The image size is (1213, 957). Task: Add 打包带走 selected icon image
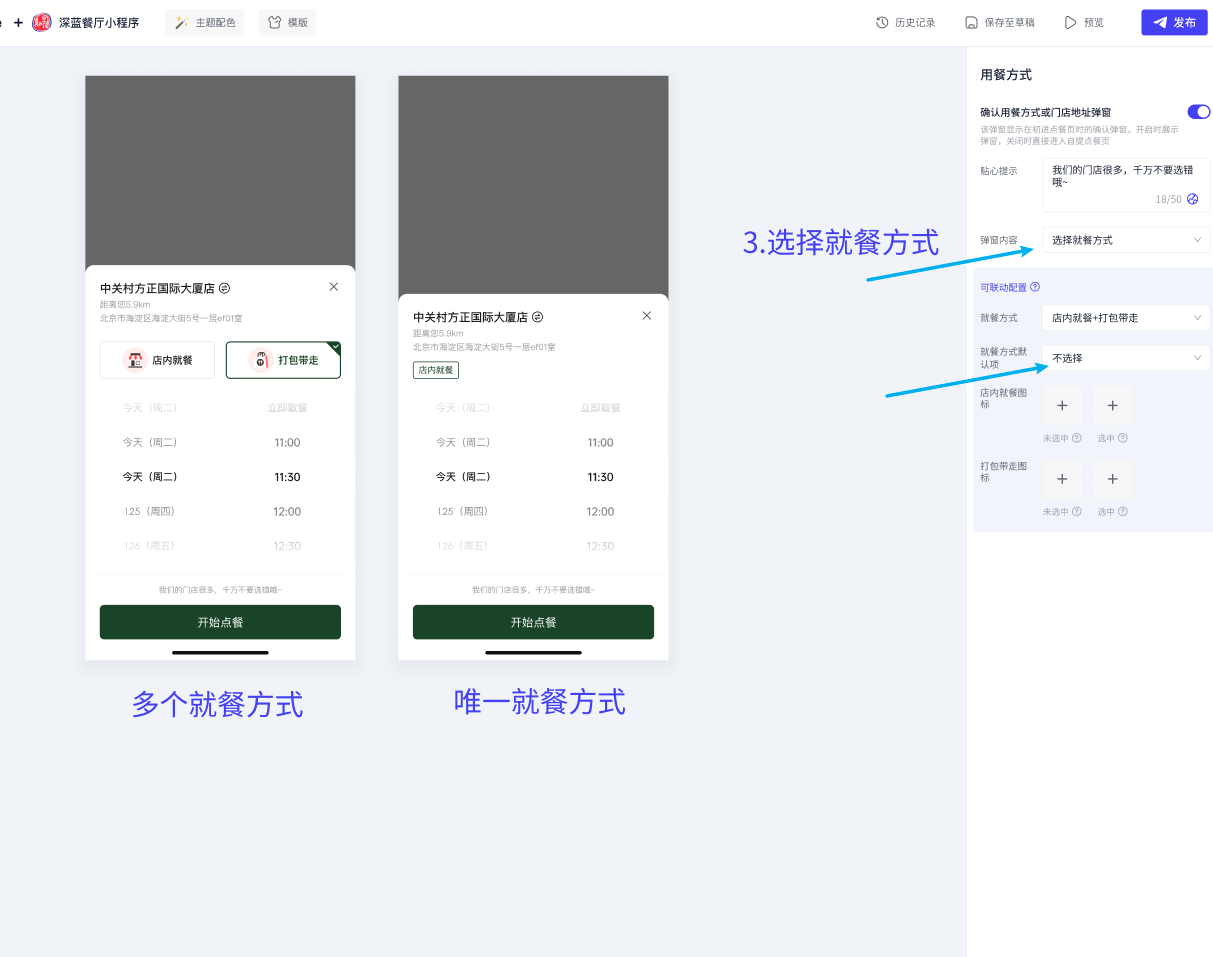[x=1112, y=479]
